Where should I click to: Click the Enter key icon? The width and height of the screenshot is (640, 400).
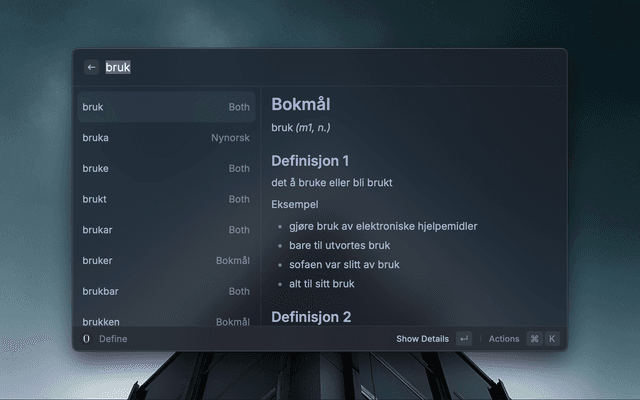[x=464, y=339]
